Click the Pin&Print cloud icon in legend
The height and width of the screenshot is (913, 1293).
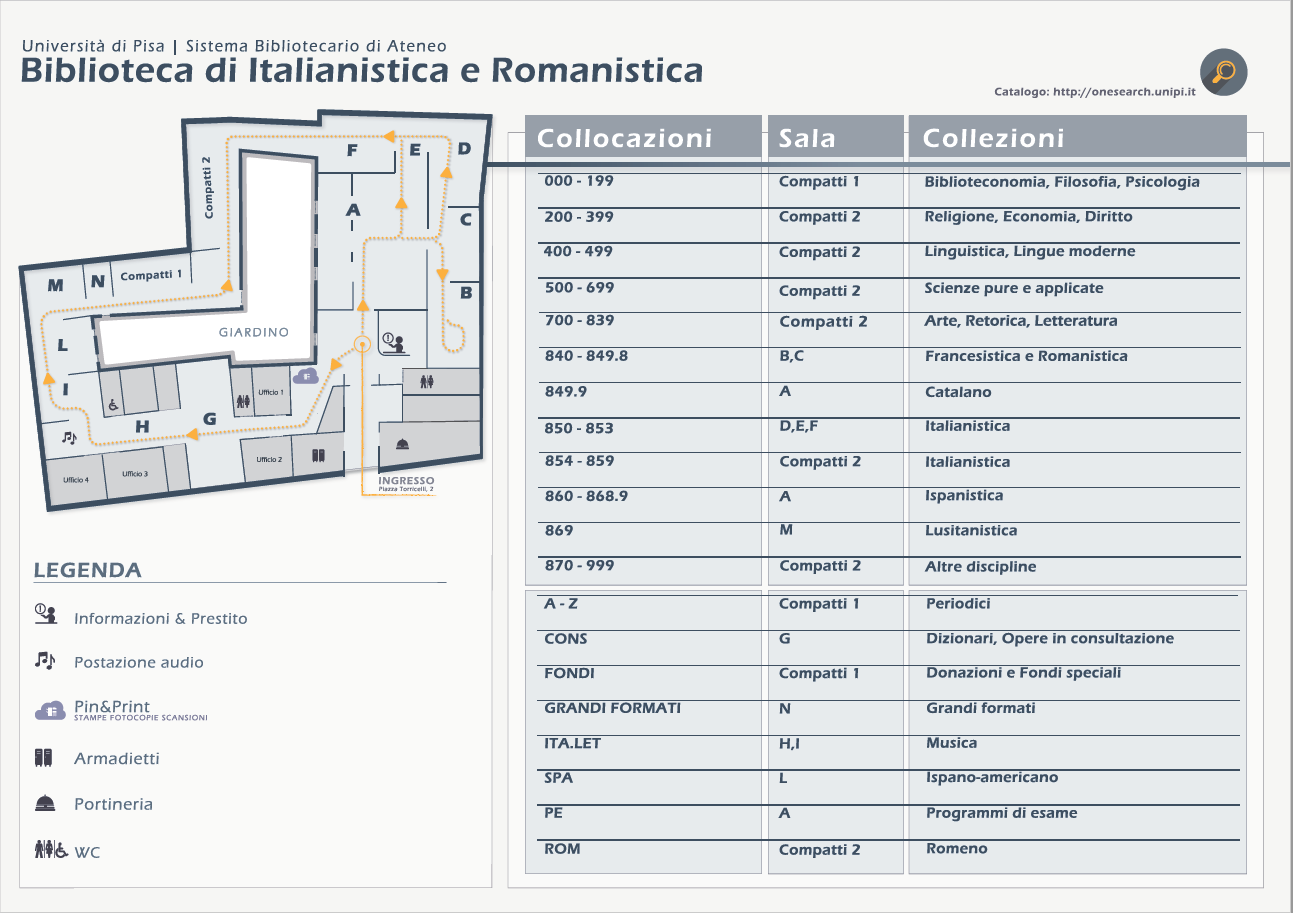[x=50, y=710]
